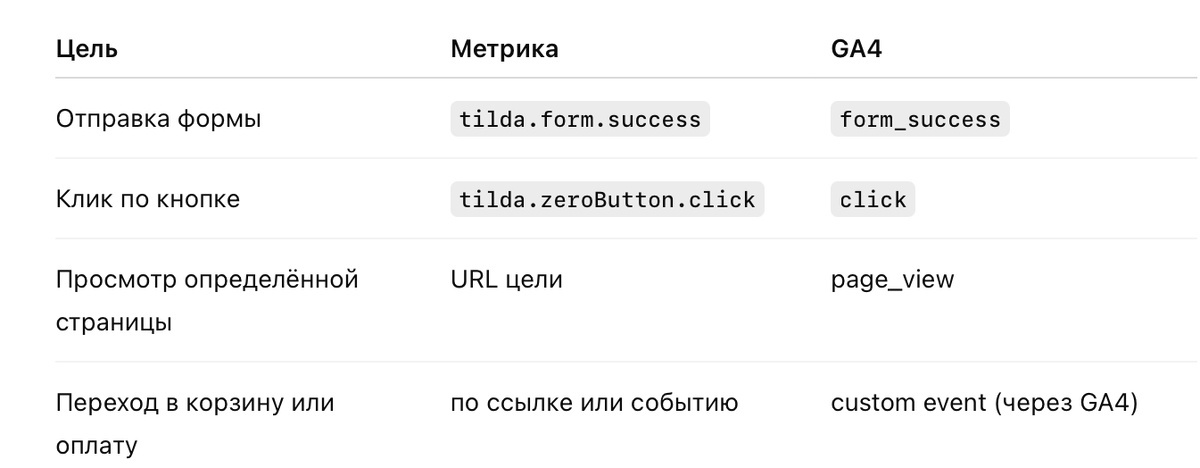This screenshot has width=1200, height=468.
Task: Click the "по ссылке или событию" cell
Action: click(594, 404)
